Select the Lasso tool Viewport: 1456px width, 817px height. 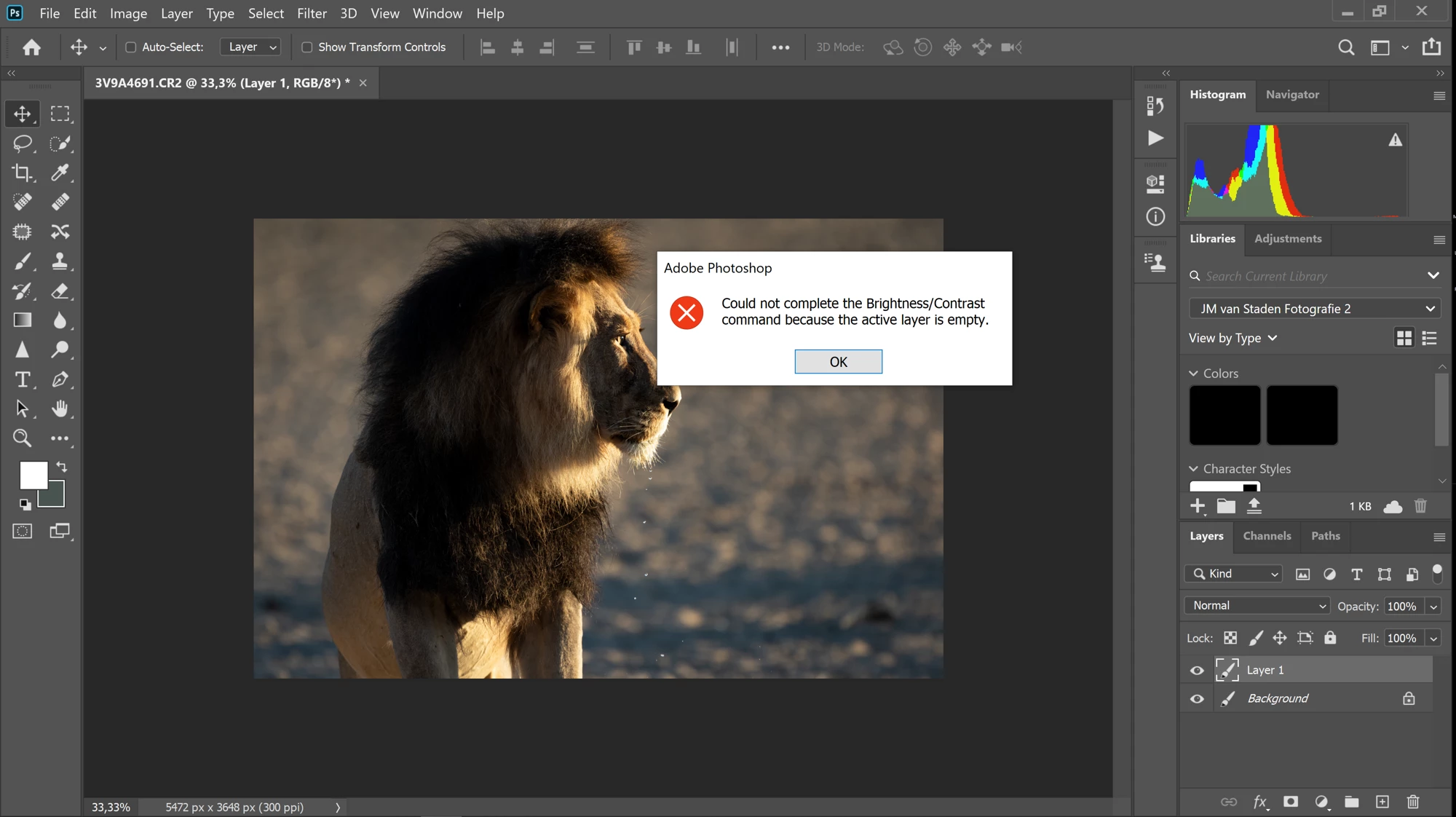[x=22, y=143]
